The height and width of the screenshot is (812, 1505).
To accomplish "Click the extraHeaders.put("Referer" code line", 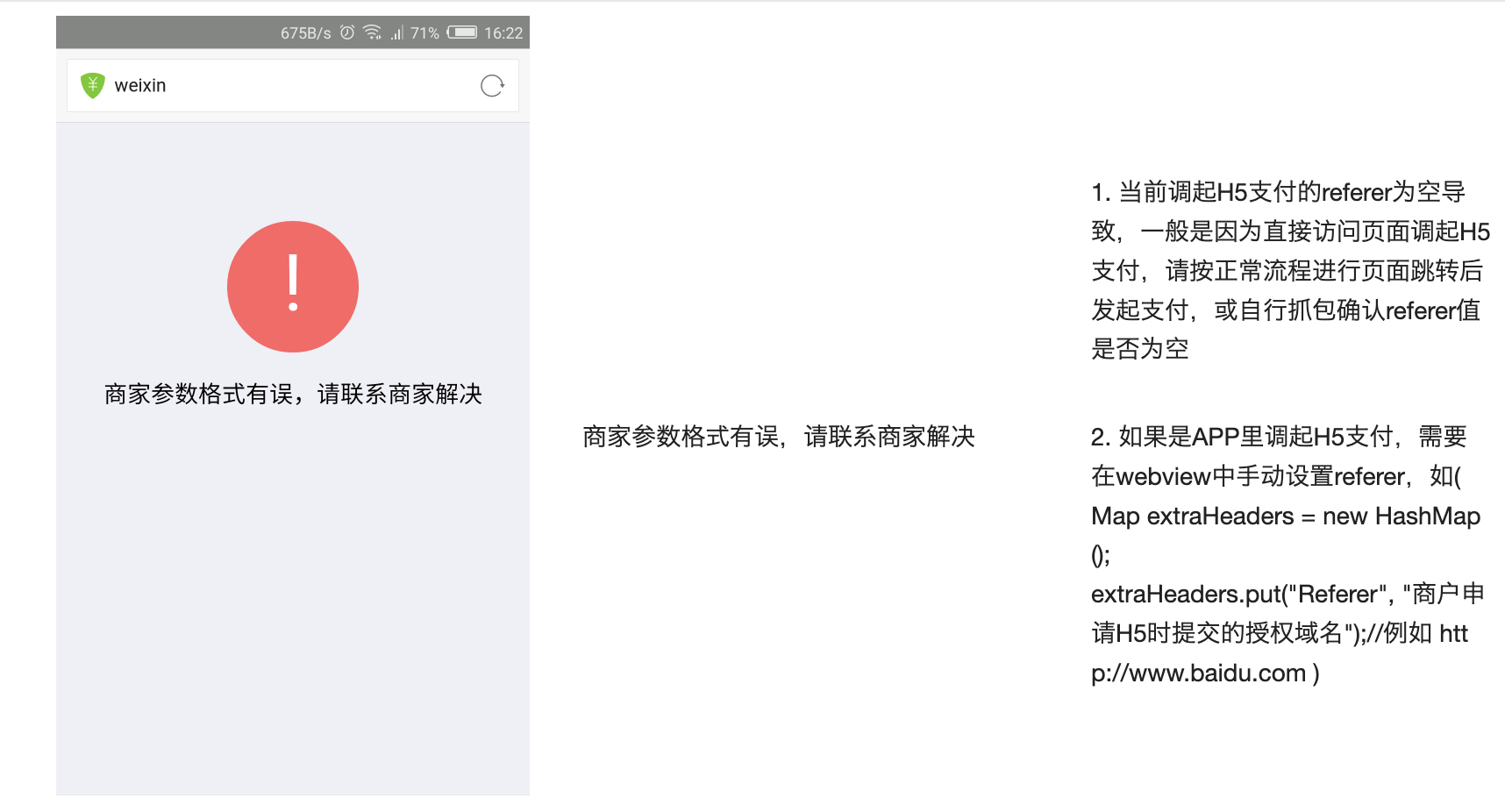I will tap(1287, 594).
